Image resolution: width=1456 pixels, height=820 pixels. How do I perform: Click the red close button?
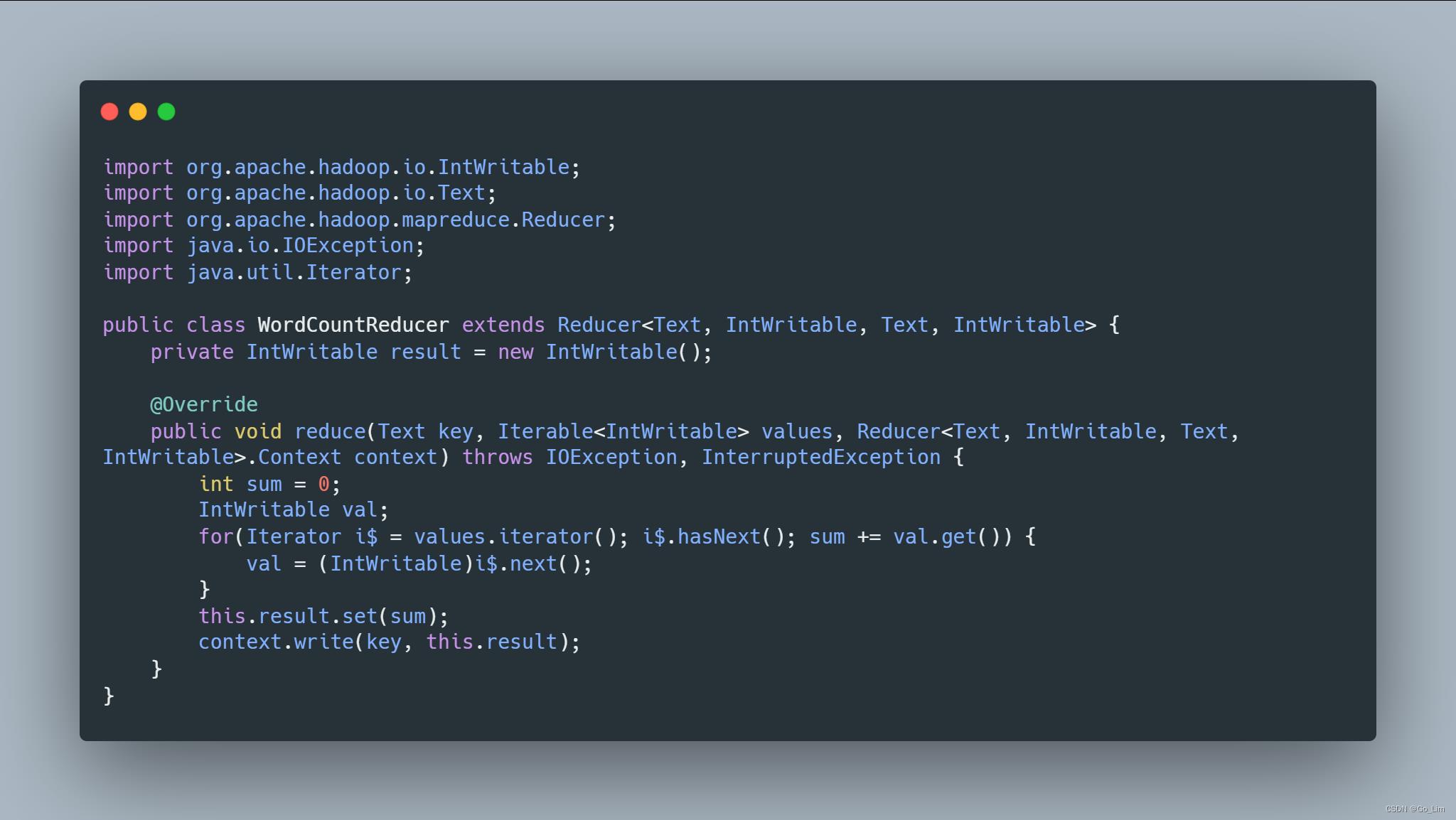(x=108, y=112)
